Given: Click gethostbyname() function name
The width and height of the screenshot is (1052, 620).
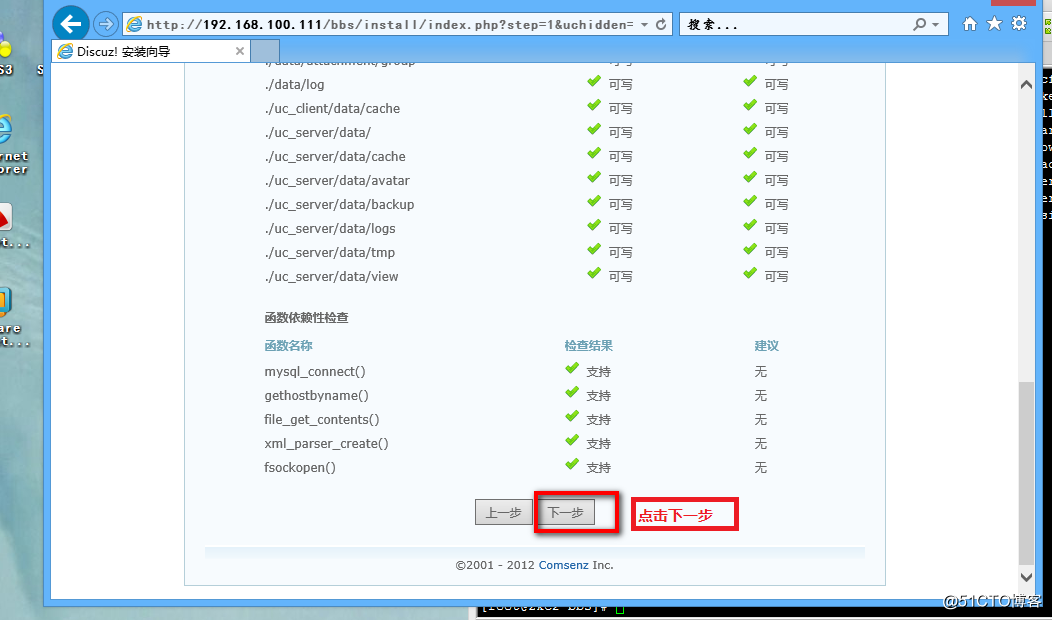Looking at the screenshot, I should (317, 396).
